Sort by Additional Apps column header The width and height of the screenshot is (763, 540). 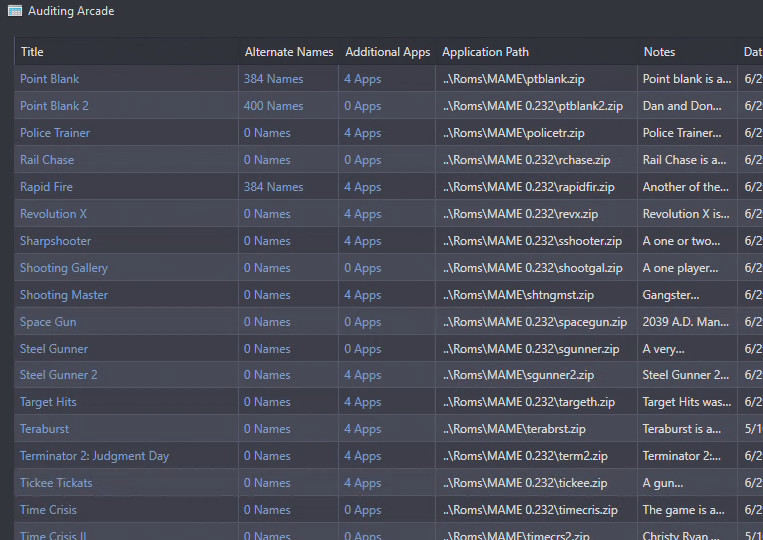(x=388, y=52)
